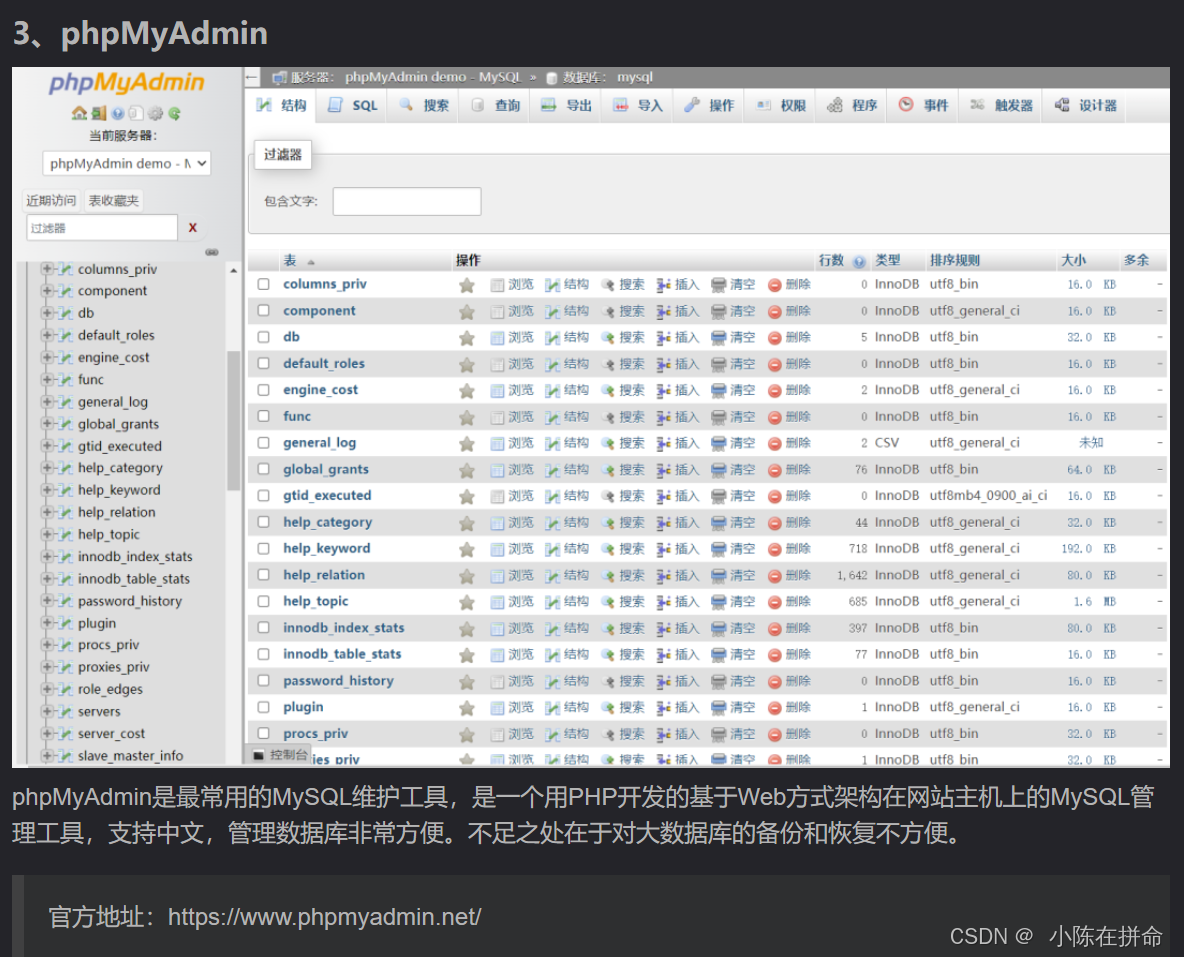Expand the general_log node in sidebar

click(x=47, y=402)
